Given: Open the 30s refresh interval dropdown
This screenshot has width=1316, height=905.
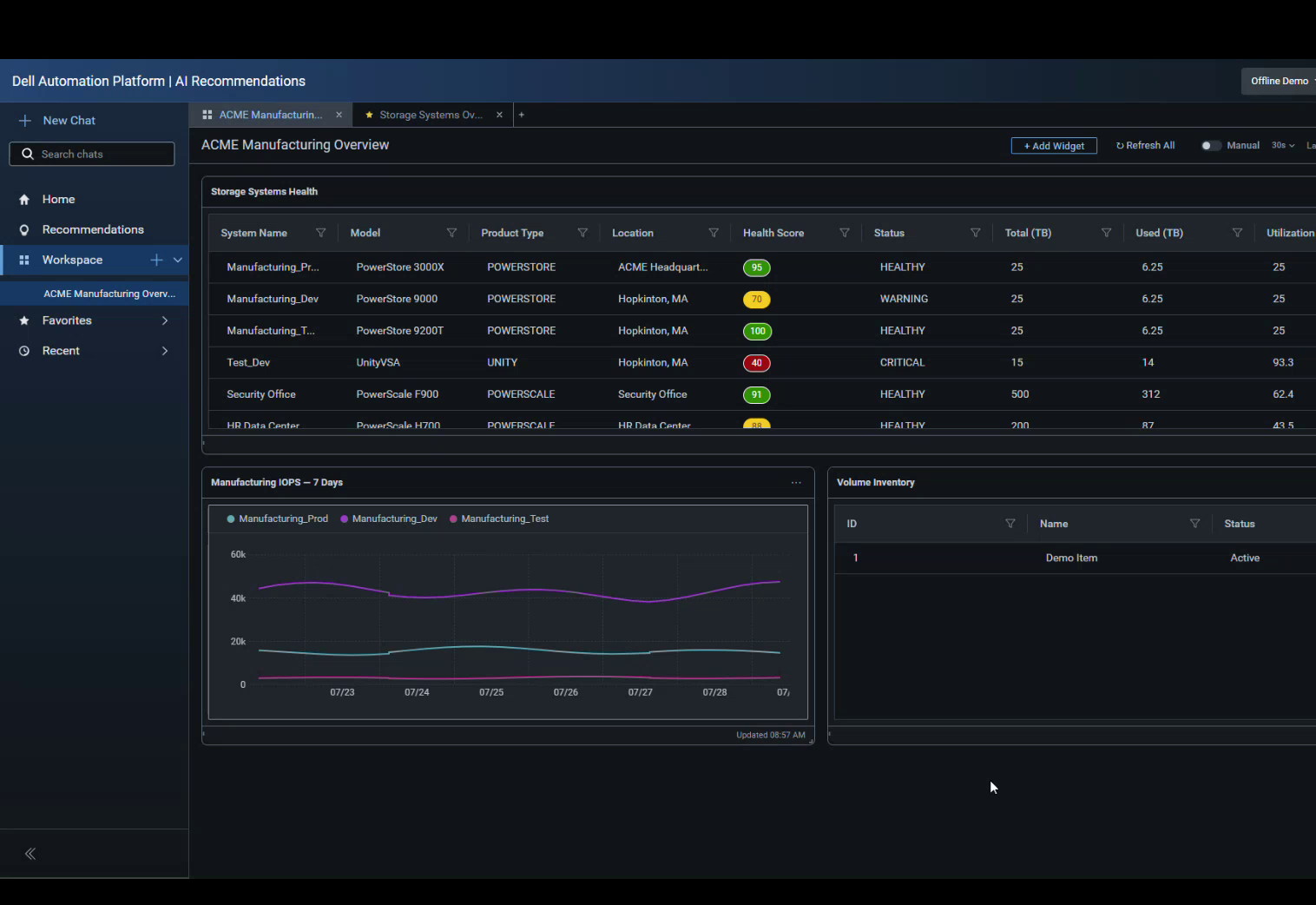Looking at the screenshot, I should coord(1283,146).
